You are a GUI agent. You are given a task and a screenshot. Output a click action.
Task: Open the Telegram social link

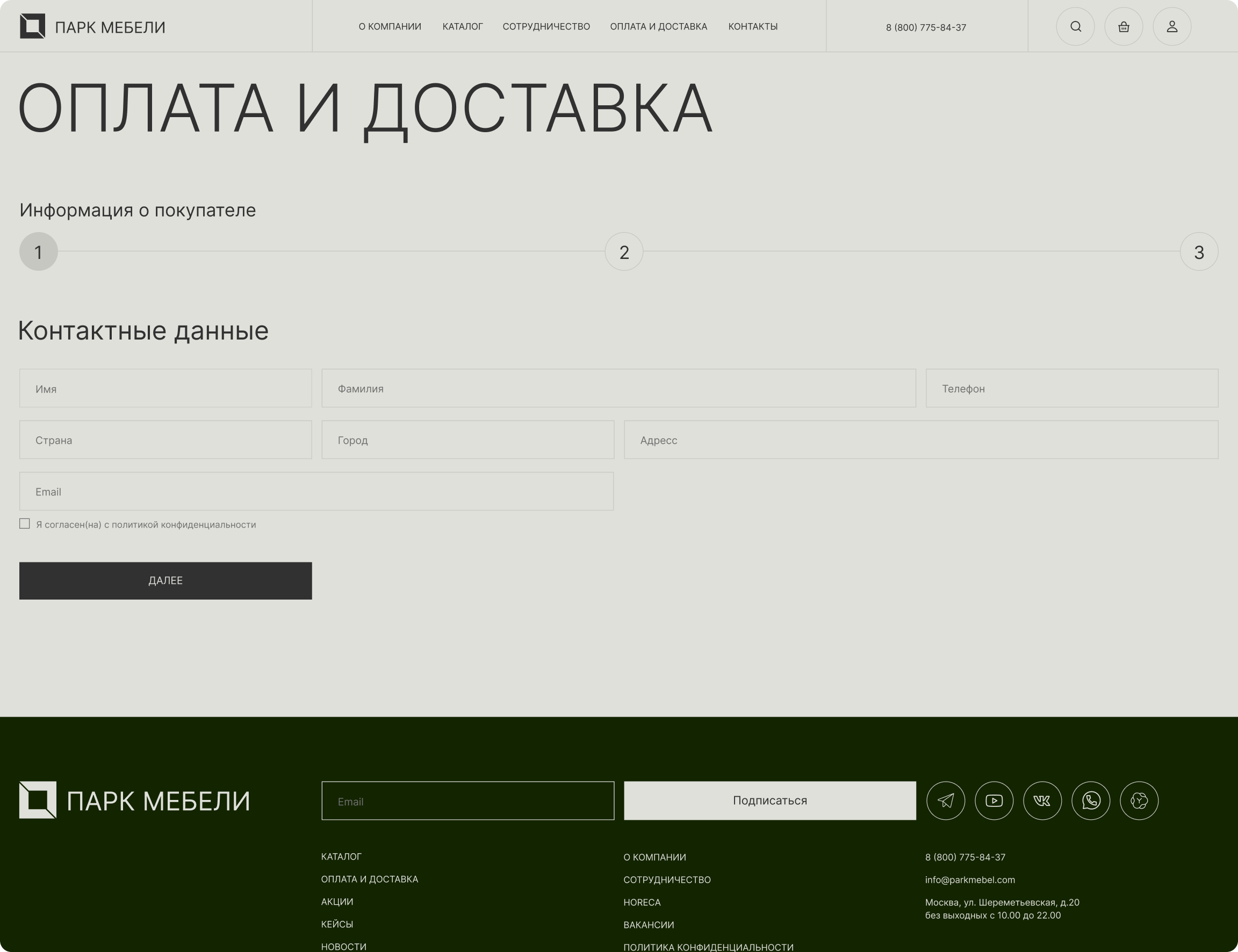click(946, 800)
